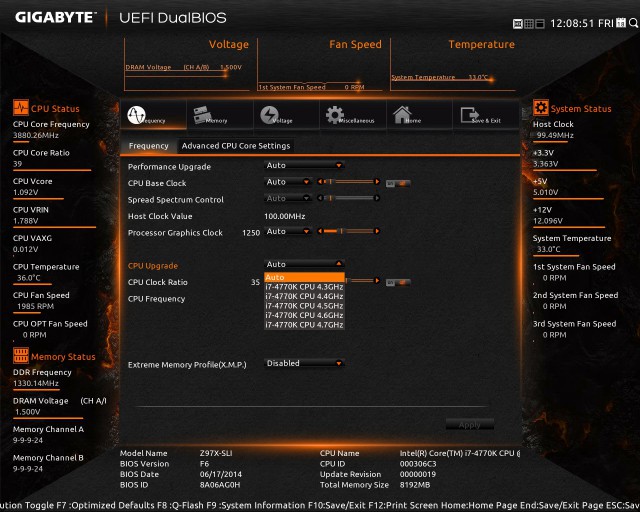The width and height of the screenshot is (640, 512).
Task: Click Total Memory Size 8192MB value
Action: [415, 485]
